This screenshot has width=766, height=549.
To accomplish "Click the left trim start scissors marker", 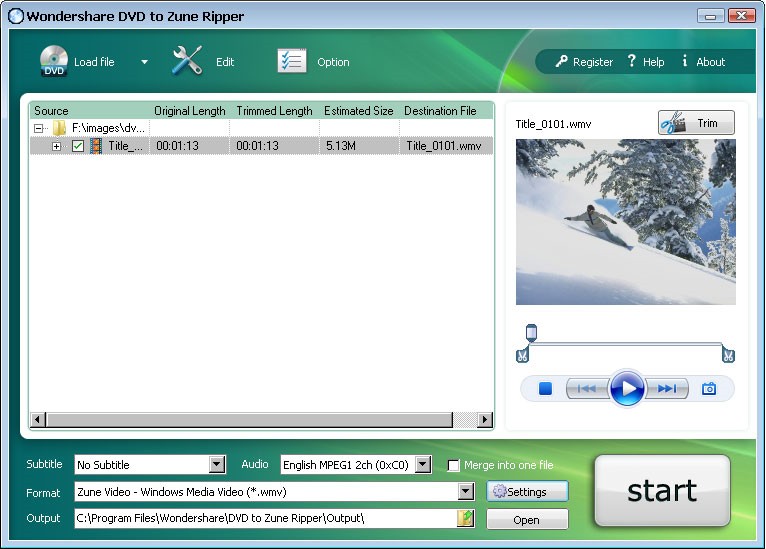I will pyautogui.click(x=522, y=355).
